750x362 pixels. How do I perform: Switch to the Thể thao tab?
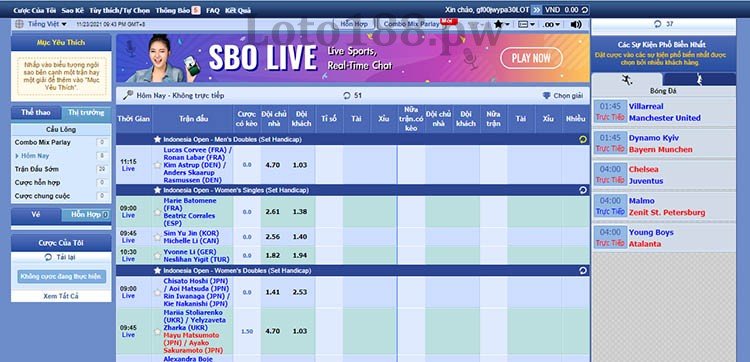(x=36, y=113)
